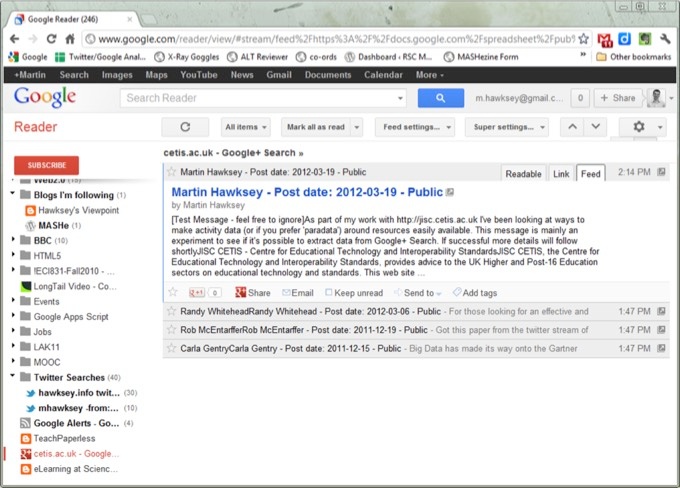Screen dimensions: 680x488
Task: Open the blue post title link
Action: point(307,192)
